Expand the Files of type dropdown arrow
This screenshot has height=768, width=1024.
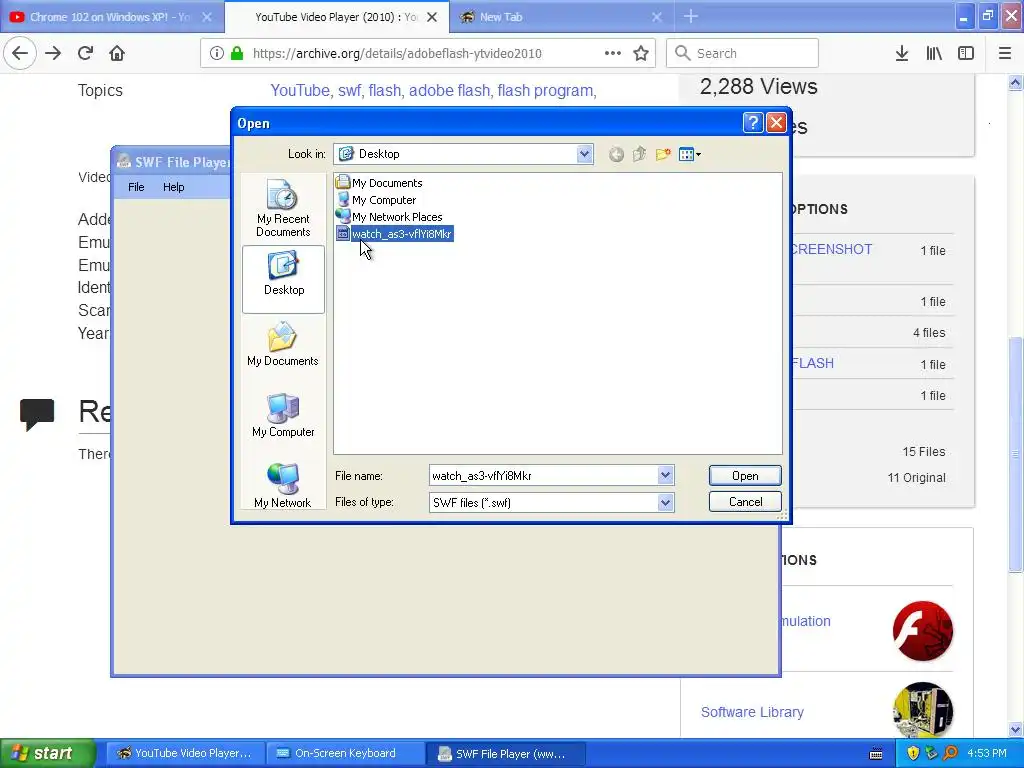point(665,502)
